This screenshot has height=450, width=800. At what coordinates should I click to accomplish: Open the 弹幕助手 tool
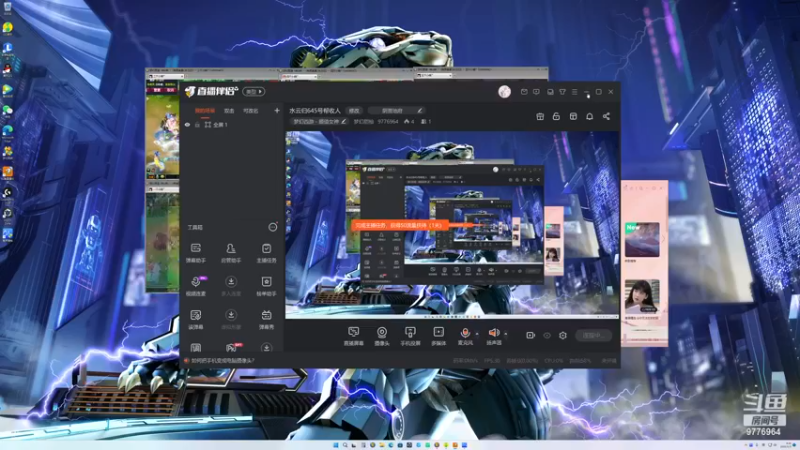click(195, 253)
